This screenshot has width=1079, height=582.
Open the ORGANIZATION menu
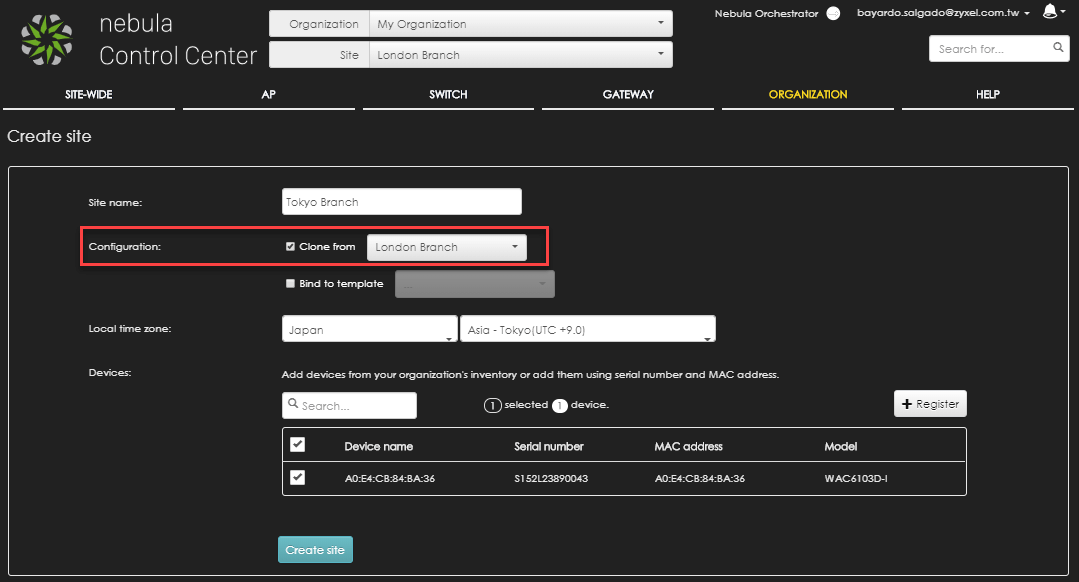click(808, 95)
